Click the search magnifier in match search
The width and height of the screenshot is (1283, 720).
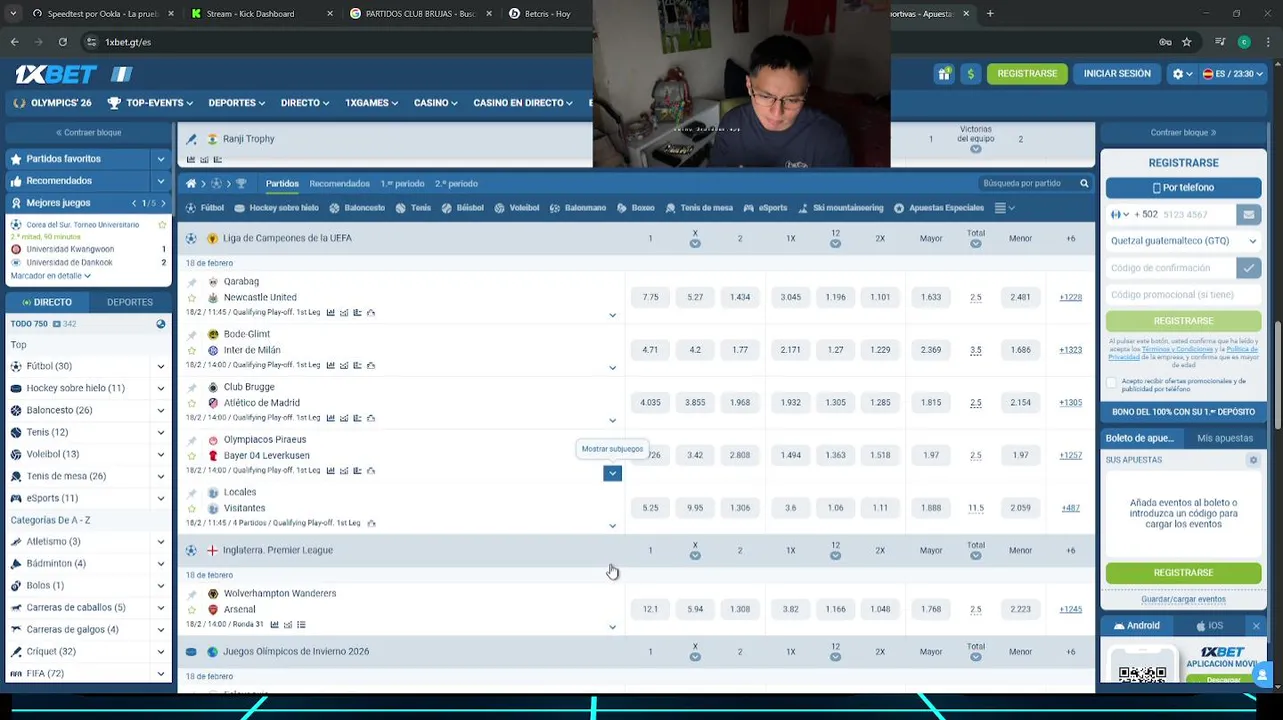[x=1084, y=184]
